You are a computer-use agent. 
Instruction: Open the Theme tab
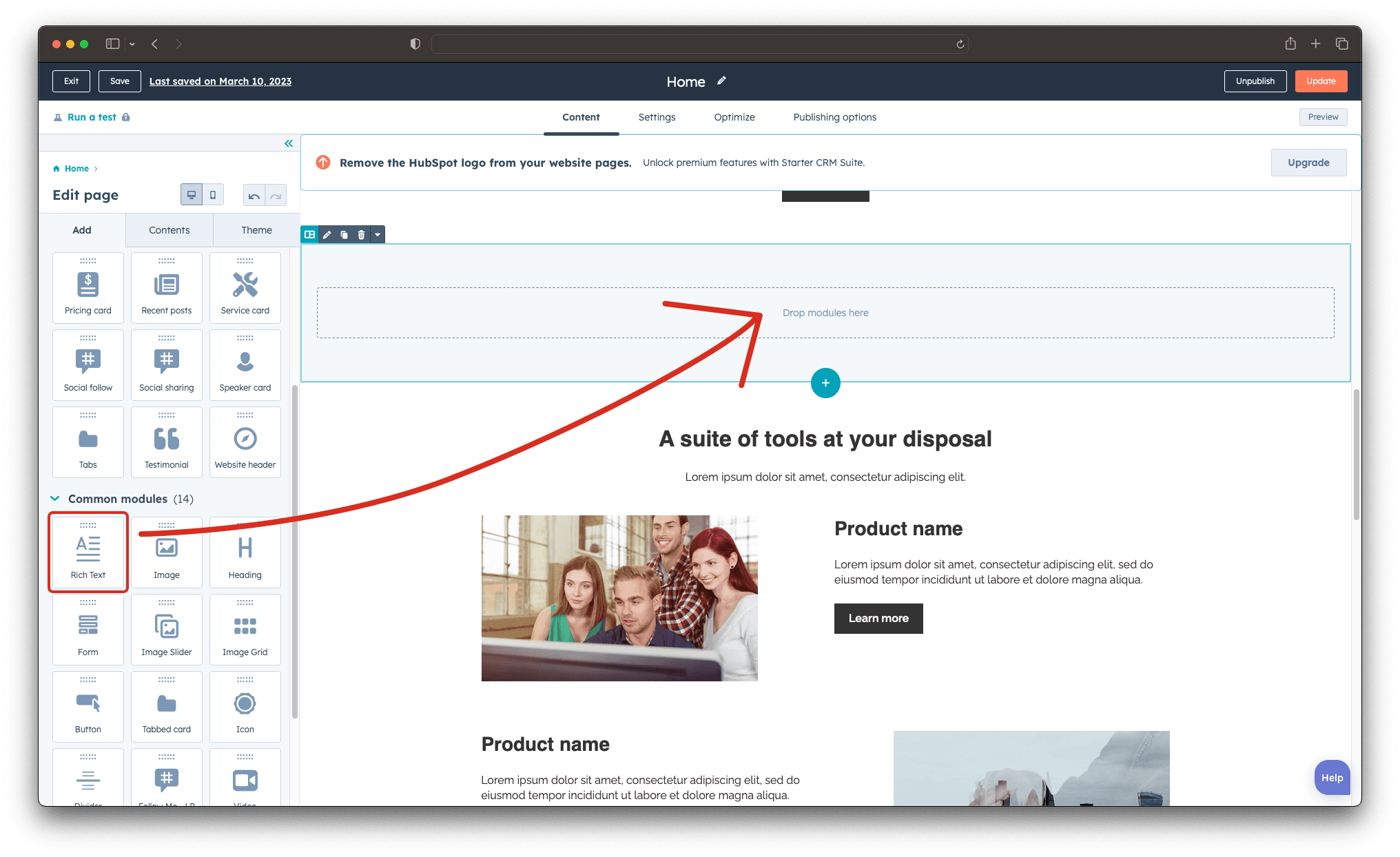click(x=256, y=229)
